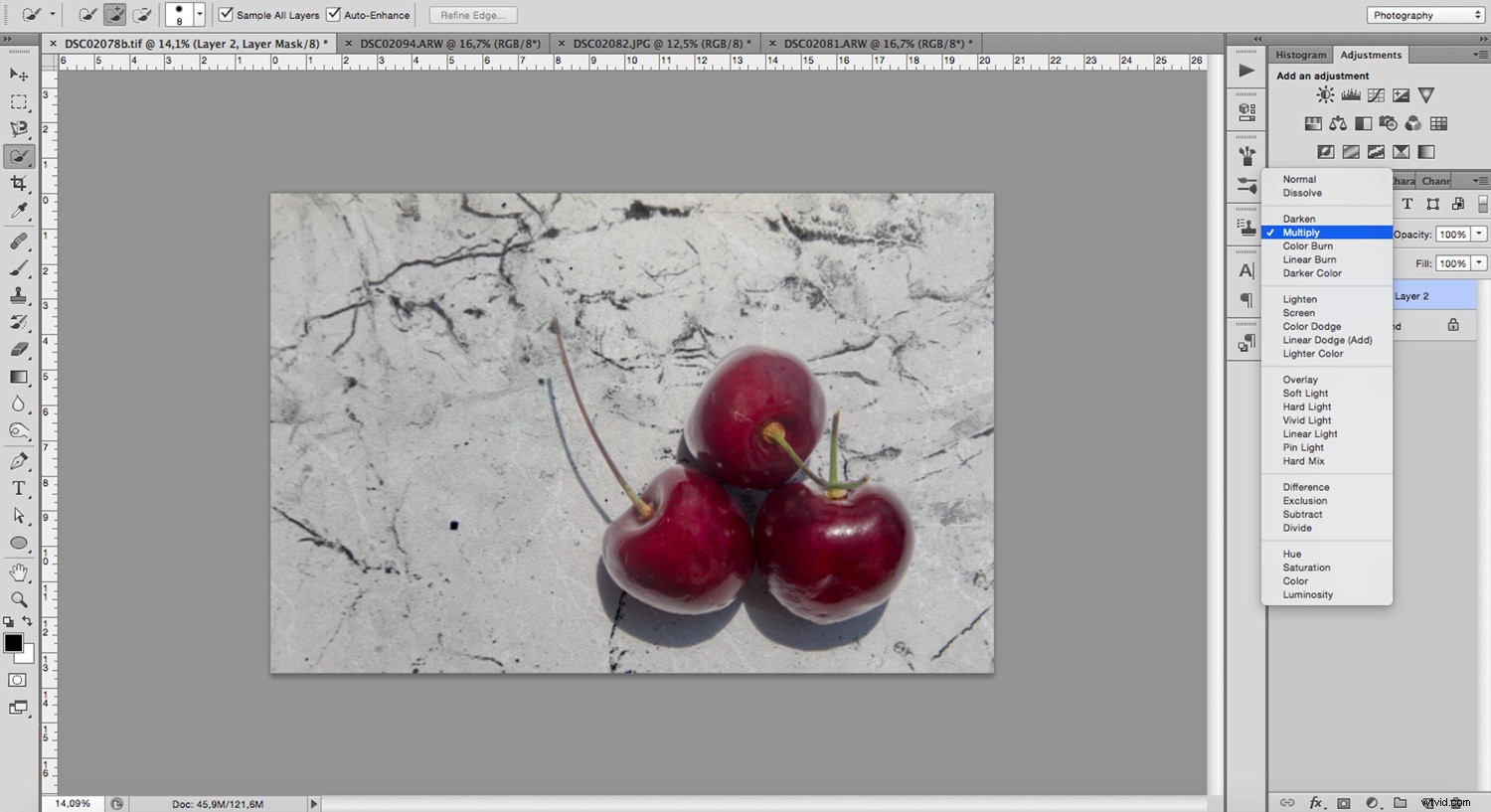This screenshot has height=812, width=1491.
Task: Add a Curves adjustment layer
Action: [x=1375, y=94]
